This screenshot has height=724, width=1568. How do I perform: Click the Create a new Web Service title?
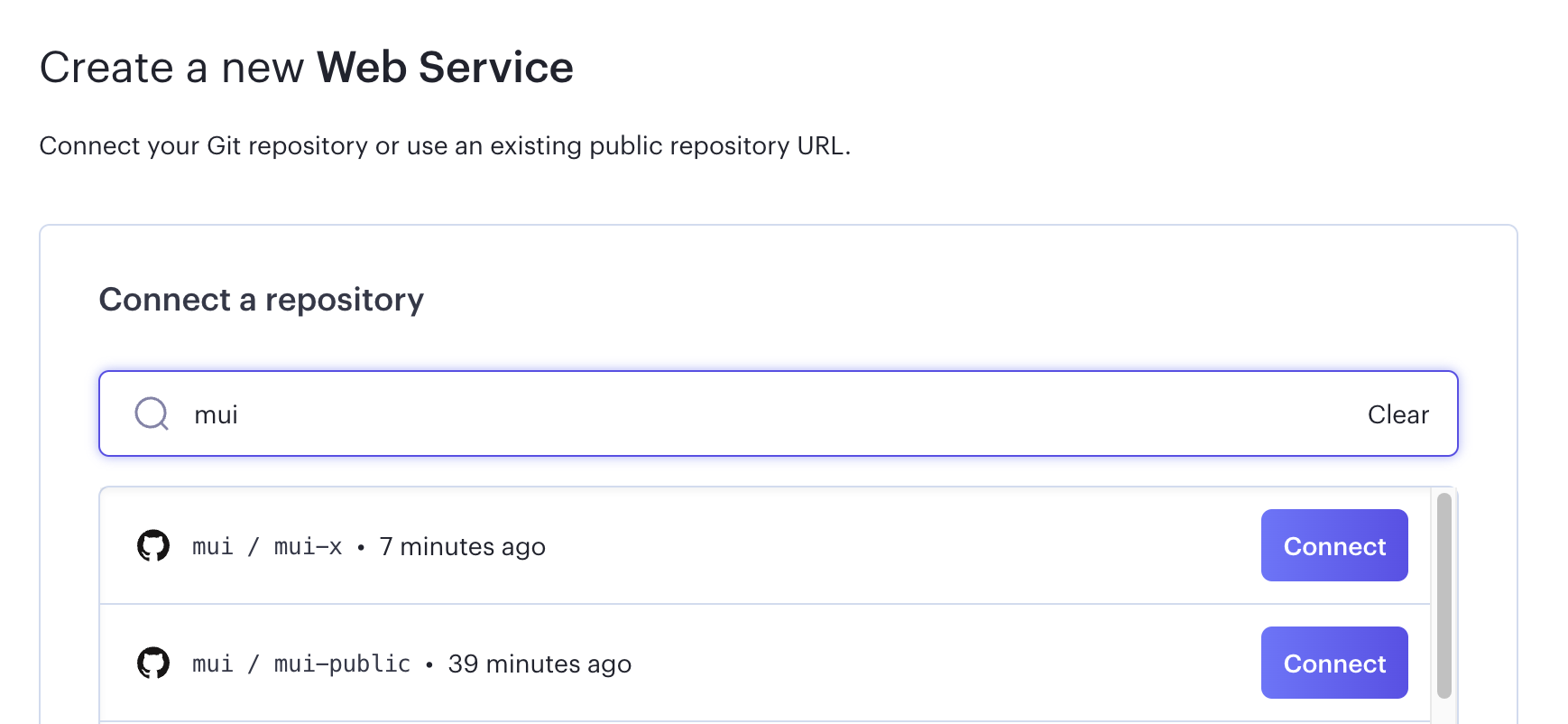[x=306, y=66]
